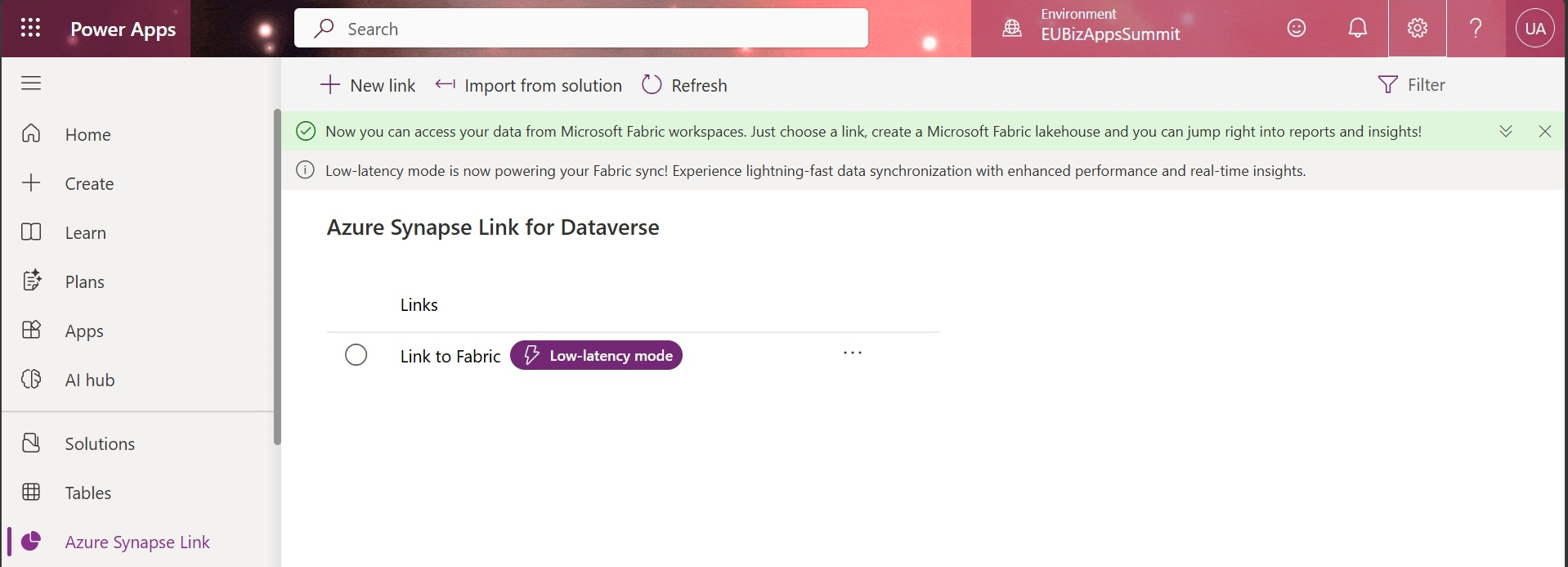Click Import from solution

click(528, 85)
